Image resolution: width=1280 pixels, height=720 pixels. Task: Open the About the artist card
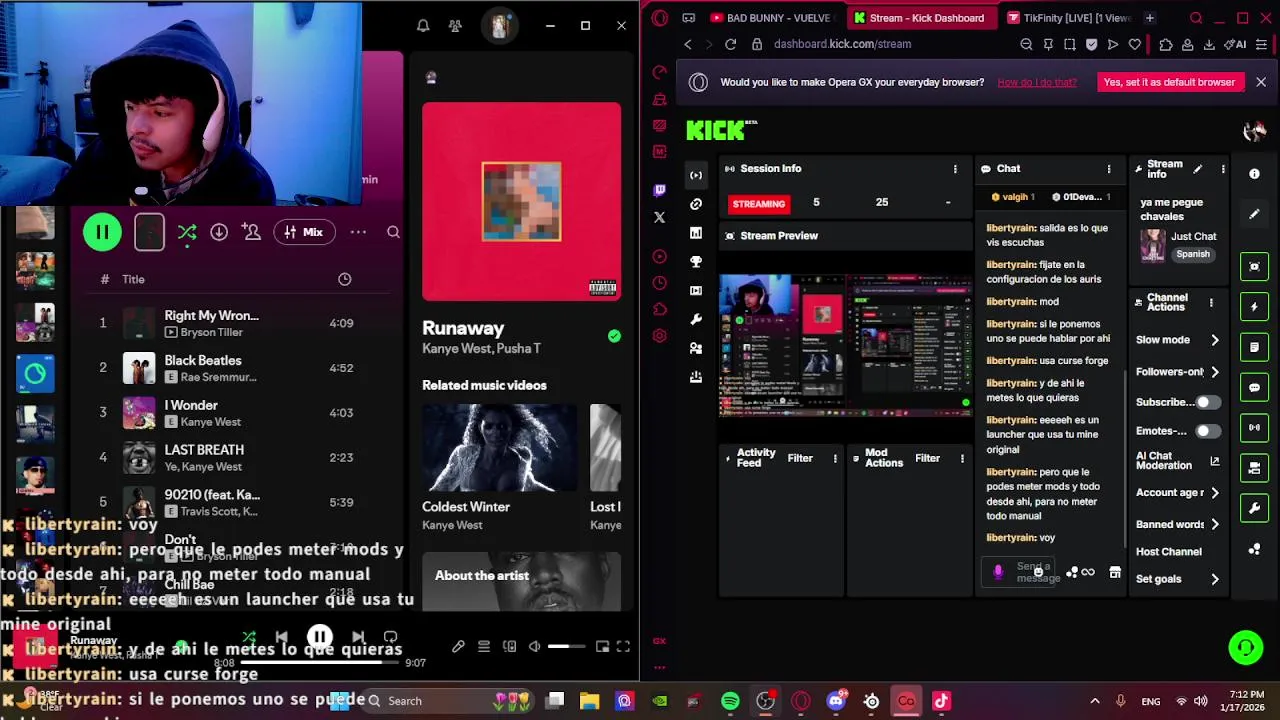point(521,581)
